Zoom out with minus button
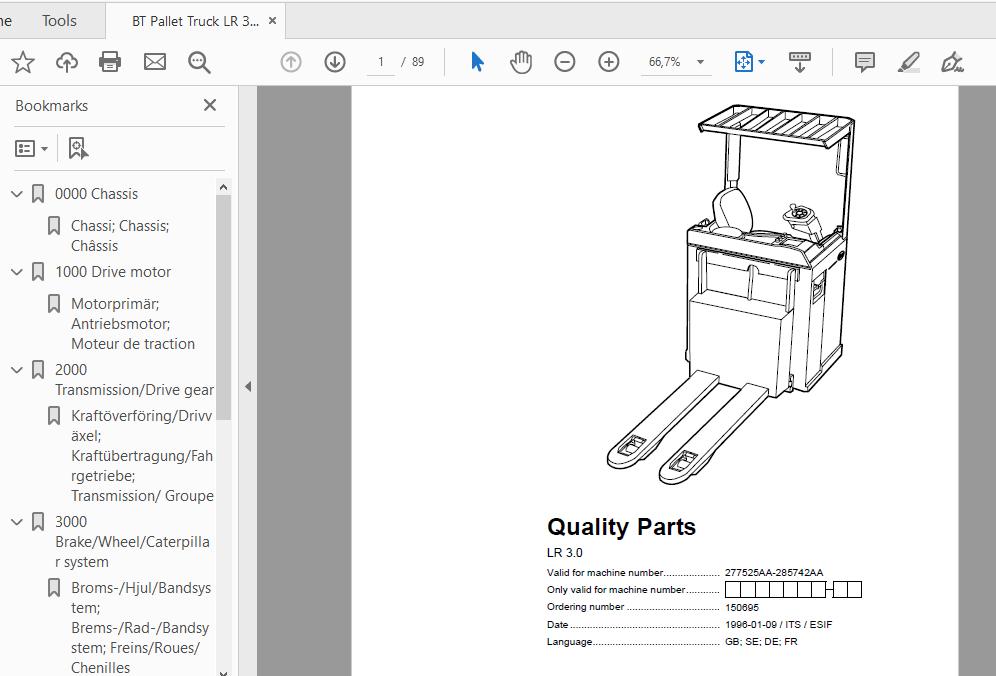 tap(564, 62)
